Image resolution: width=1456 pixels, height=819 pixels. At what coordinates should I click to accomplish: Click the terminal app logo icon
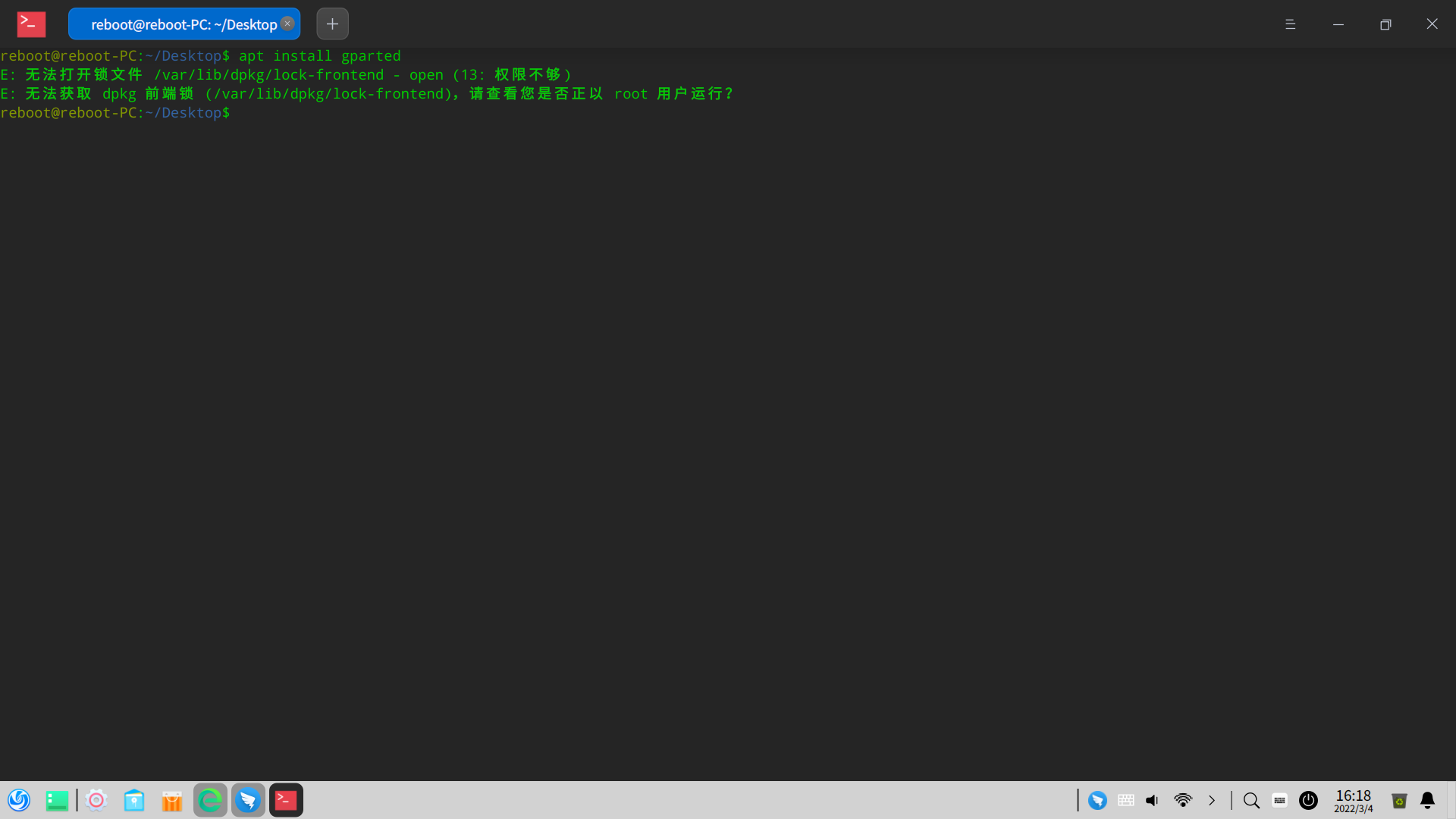tap(31, 24)
